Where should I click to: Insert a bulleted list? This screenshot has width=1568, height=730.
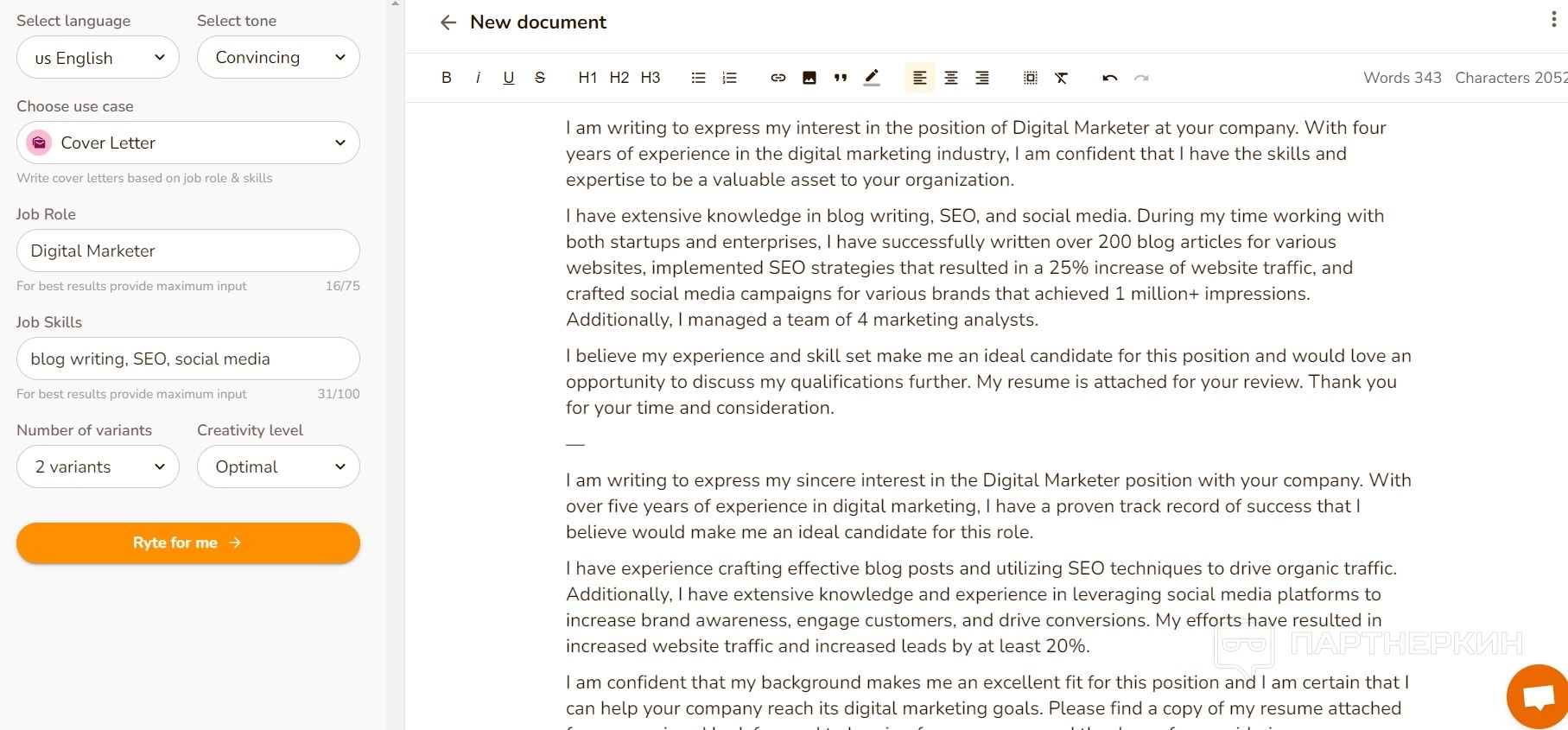coord(699,78)
